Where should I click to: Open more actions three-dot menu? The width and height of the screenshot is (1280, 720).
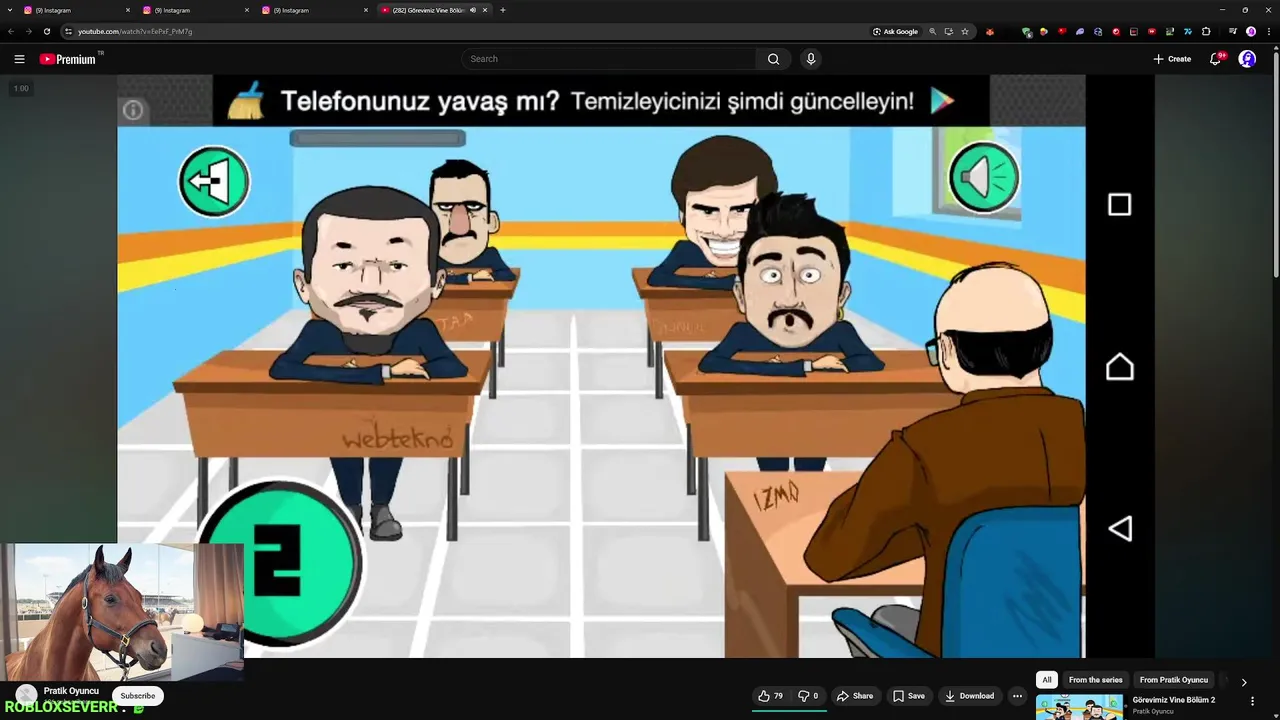pos(1017,696)
